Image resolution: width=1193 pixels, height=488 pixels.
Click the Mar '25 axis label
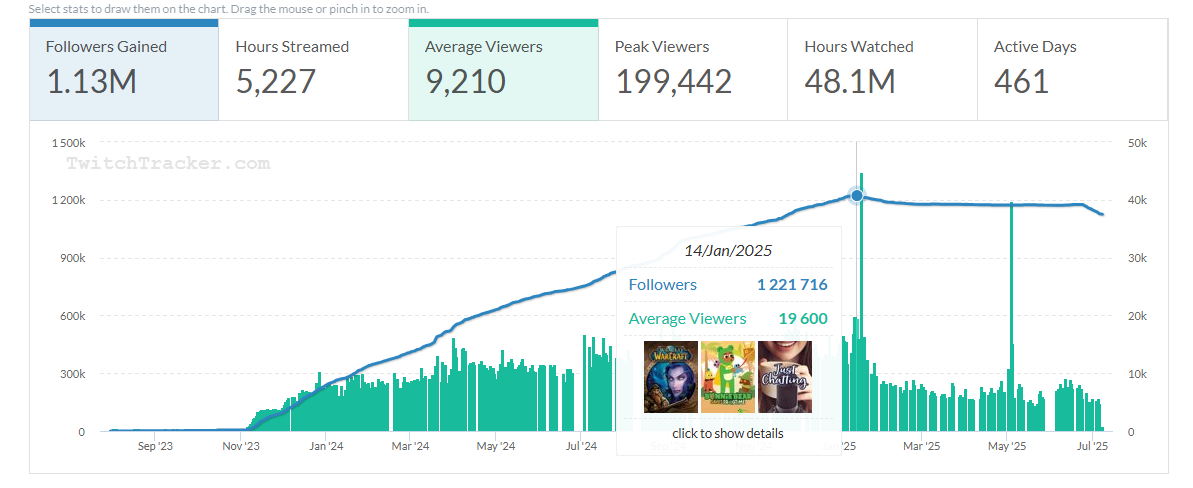pyautogui.click(x=921, y=446)
